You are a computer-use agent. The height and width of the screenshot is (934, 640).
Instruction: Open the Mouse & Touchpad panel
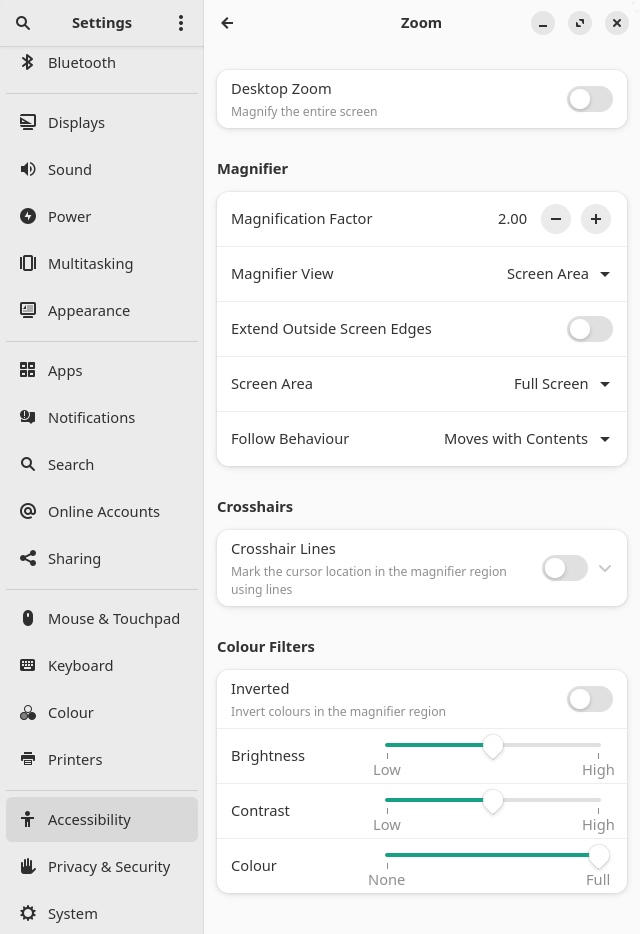click(102, 619)
